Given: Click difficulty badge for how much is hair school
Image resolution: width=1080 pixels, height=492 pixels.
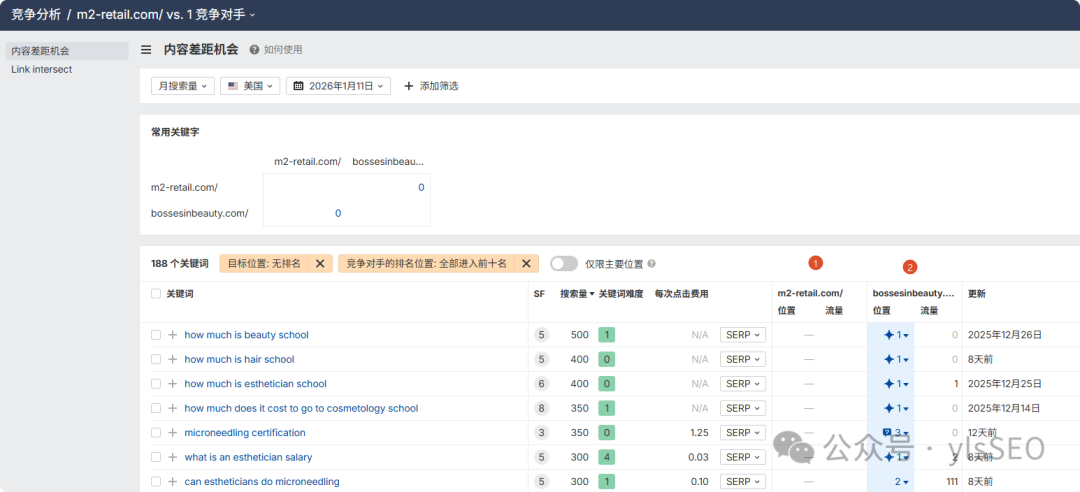Looking at the screenshot, I should coord(607,359).
